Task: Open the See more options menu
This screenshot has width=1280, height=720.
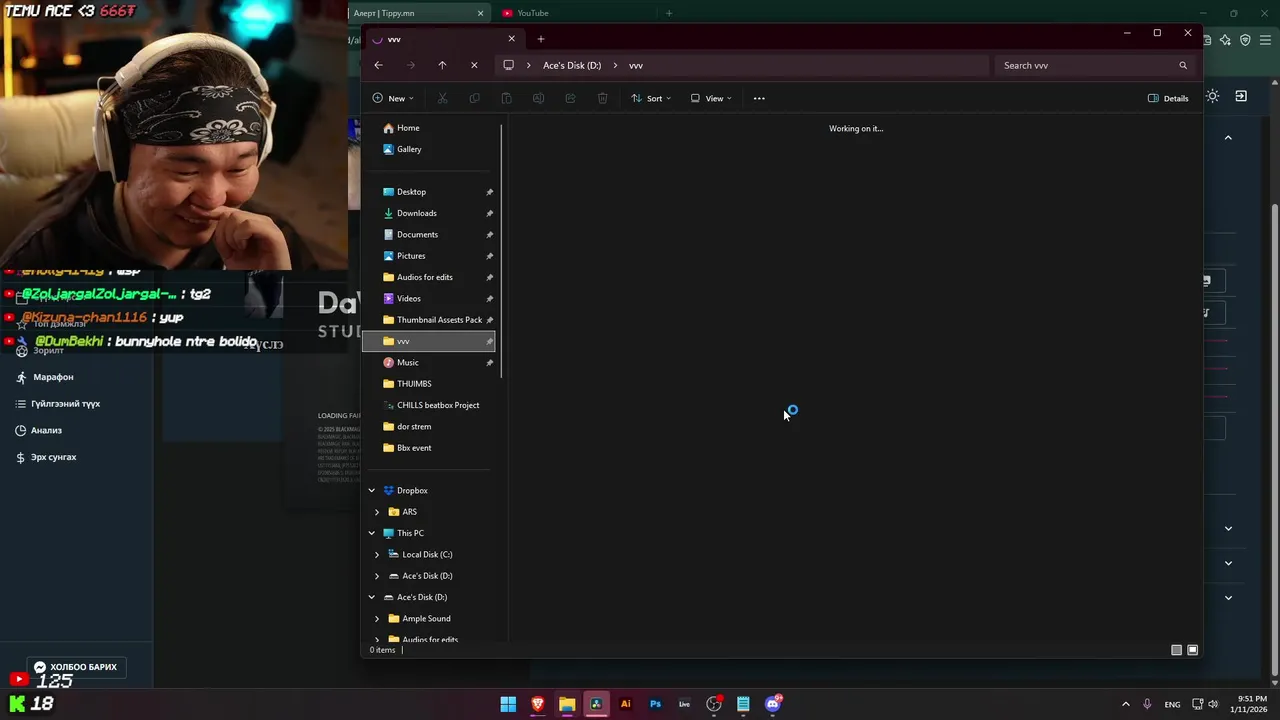Action: 759,98
